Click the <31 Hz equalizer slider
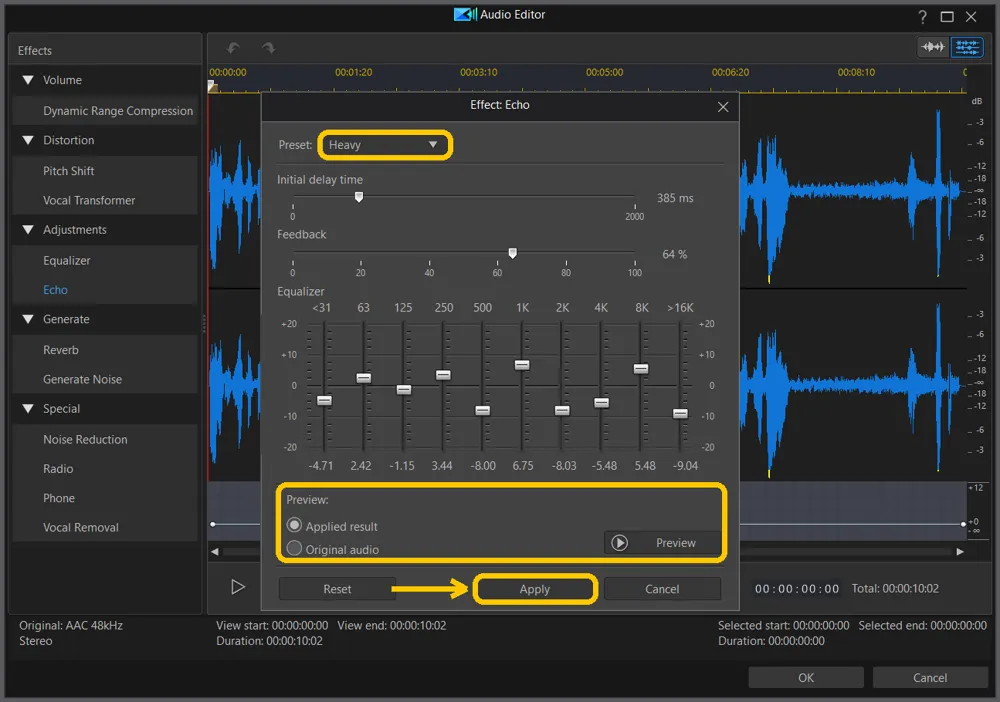Screen dimensions: 1000x702 point(324,400)
